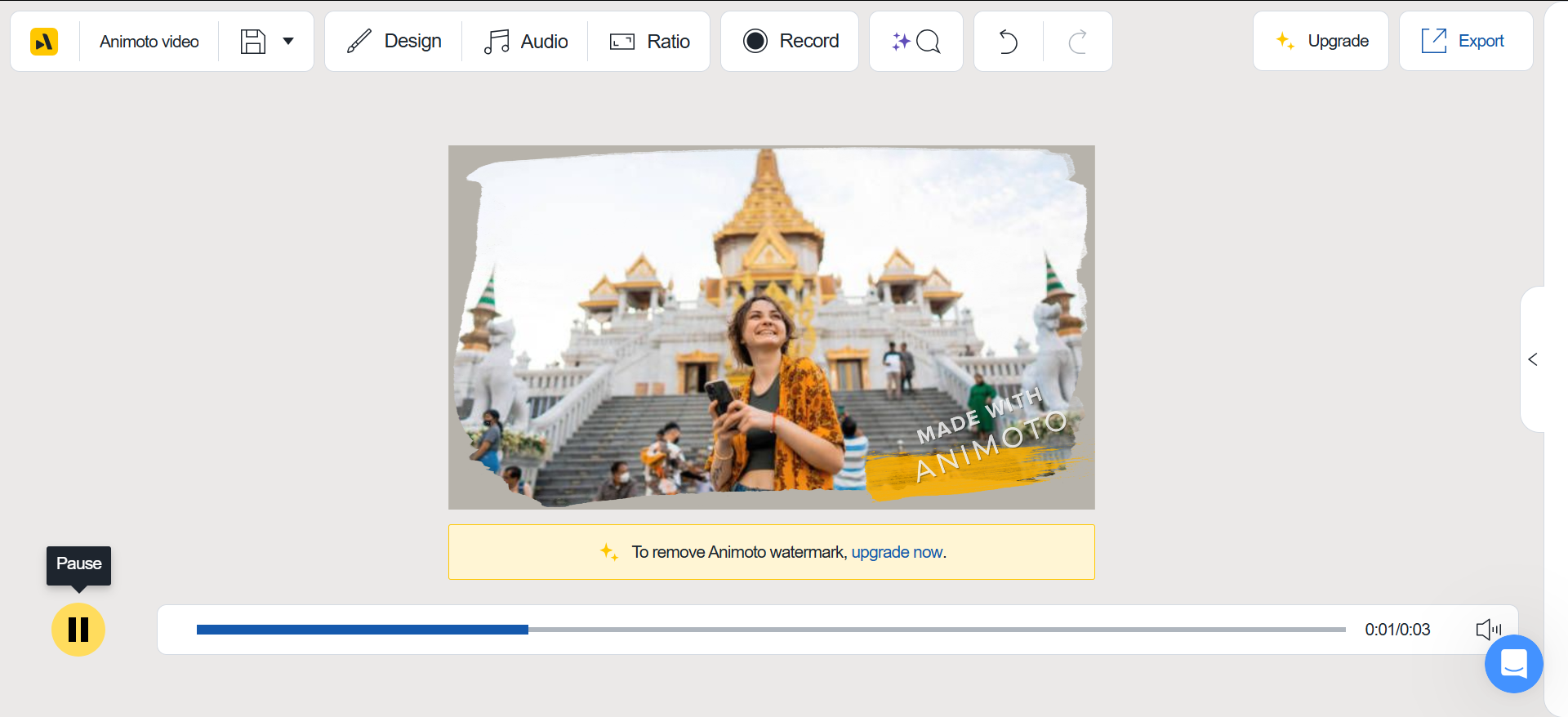This screenshot has height=717, width=1568.
Task: Click the save floppy disk icon
Action: coord(253,41)
